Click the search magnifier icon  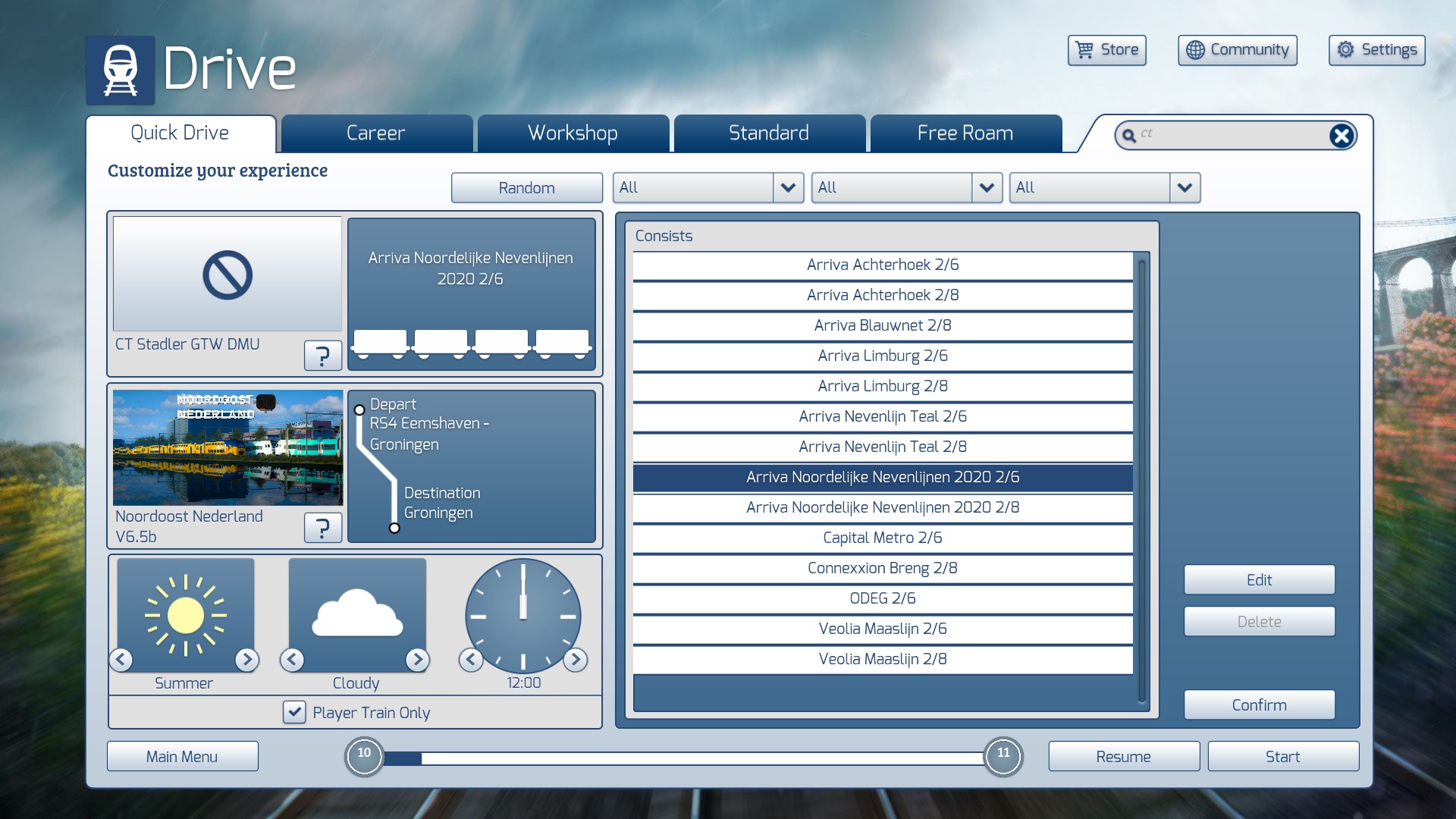tap(1129, 136)
